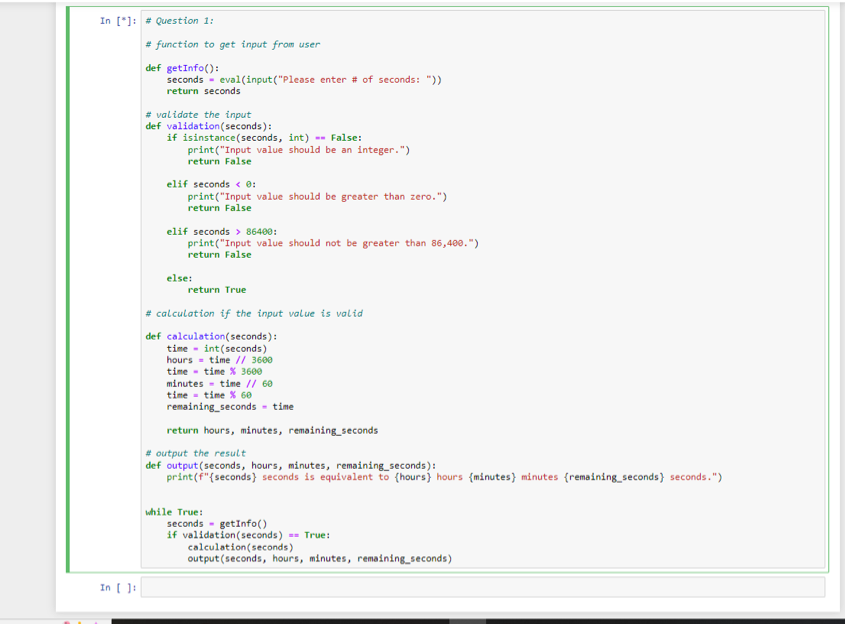Click the "# output the result" comment
The width and height of the screenshot is (845, 624).
pyautogui.click(x=196, y=453)
